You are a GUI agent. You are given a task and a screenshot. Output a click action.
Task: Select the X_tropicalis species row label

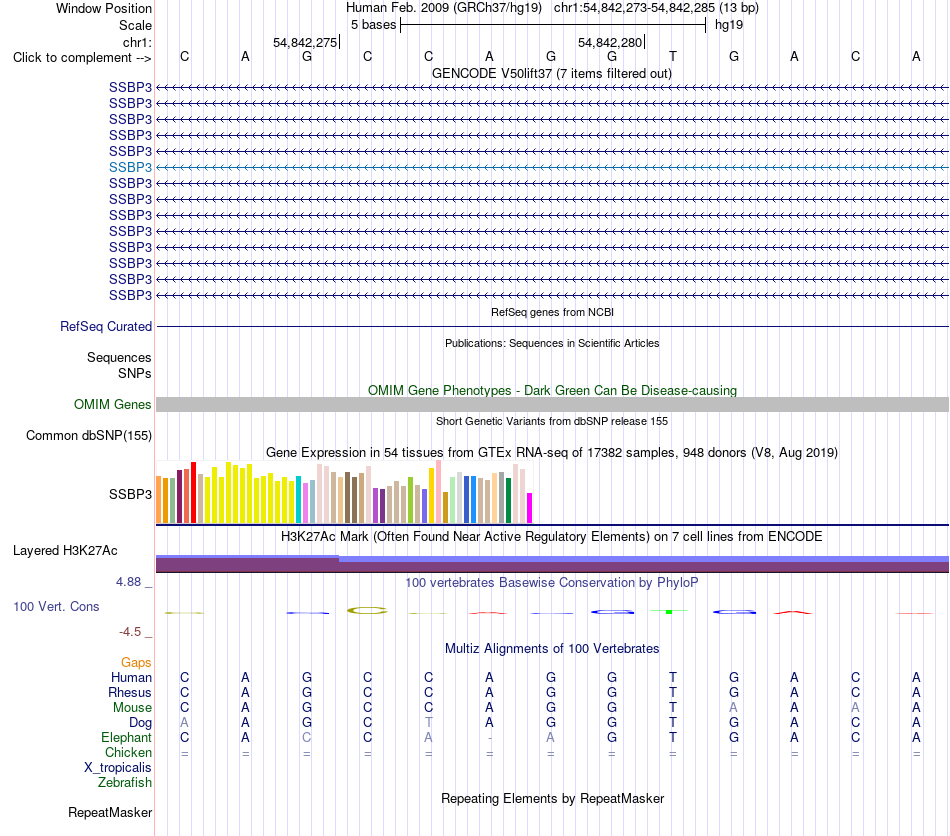point(118,768)
